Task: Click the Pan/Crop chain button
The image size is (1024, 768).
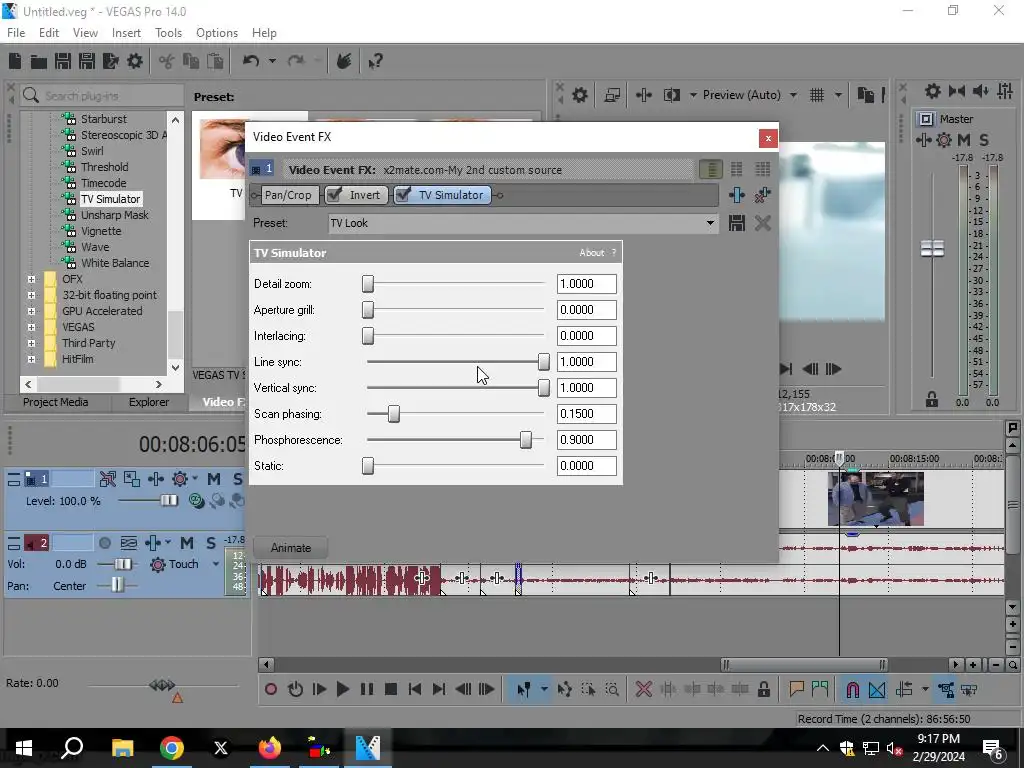Action: click(x=288, y=195)
